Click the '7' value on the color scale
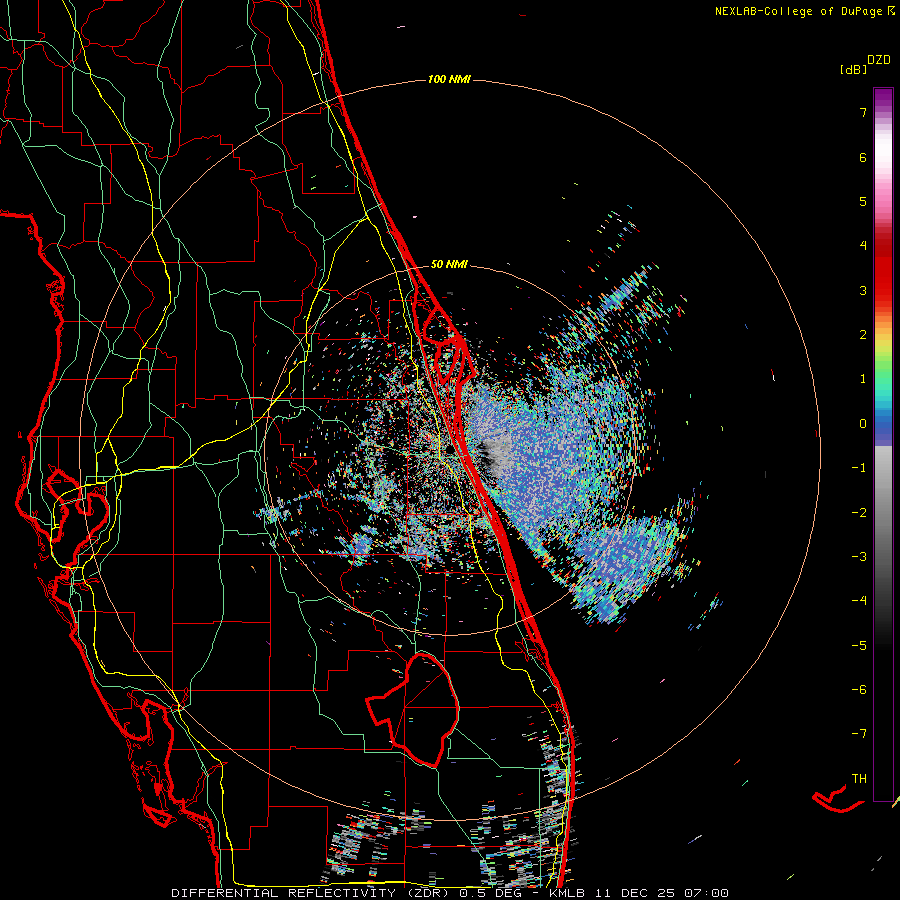 pyautogui.click(x=863, y=112)
